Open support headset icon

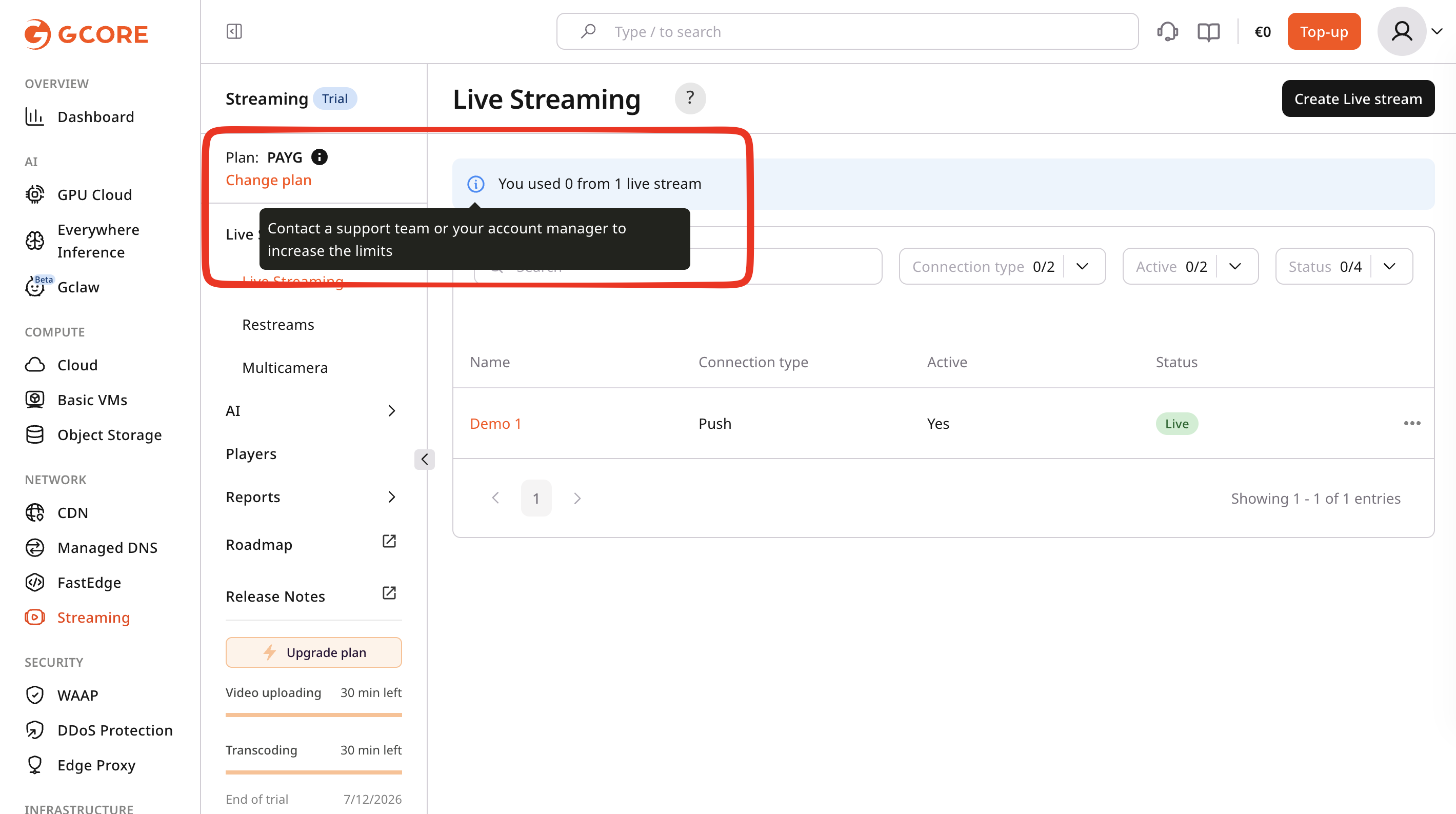click(1168, 32)
